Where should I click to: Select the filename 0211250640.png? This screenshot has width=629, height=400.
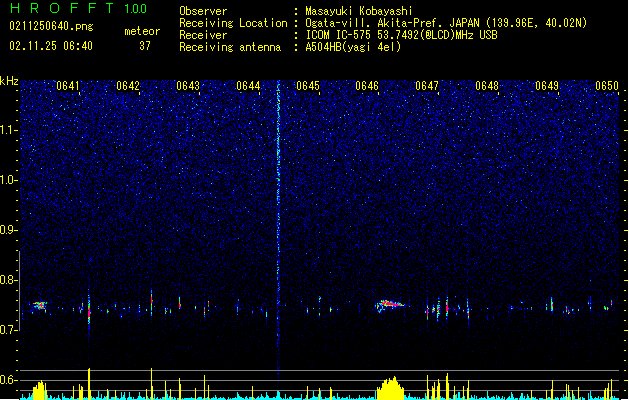[51, 26]
